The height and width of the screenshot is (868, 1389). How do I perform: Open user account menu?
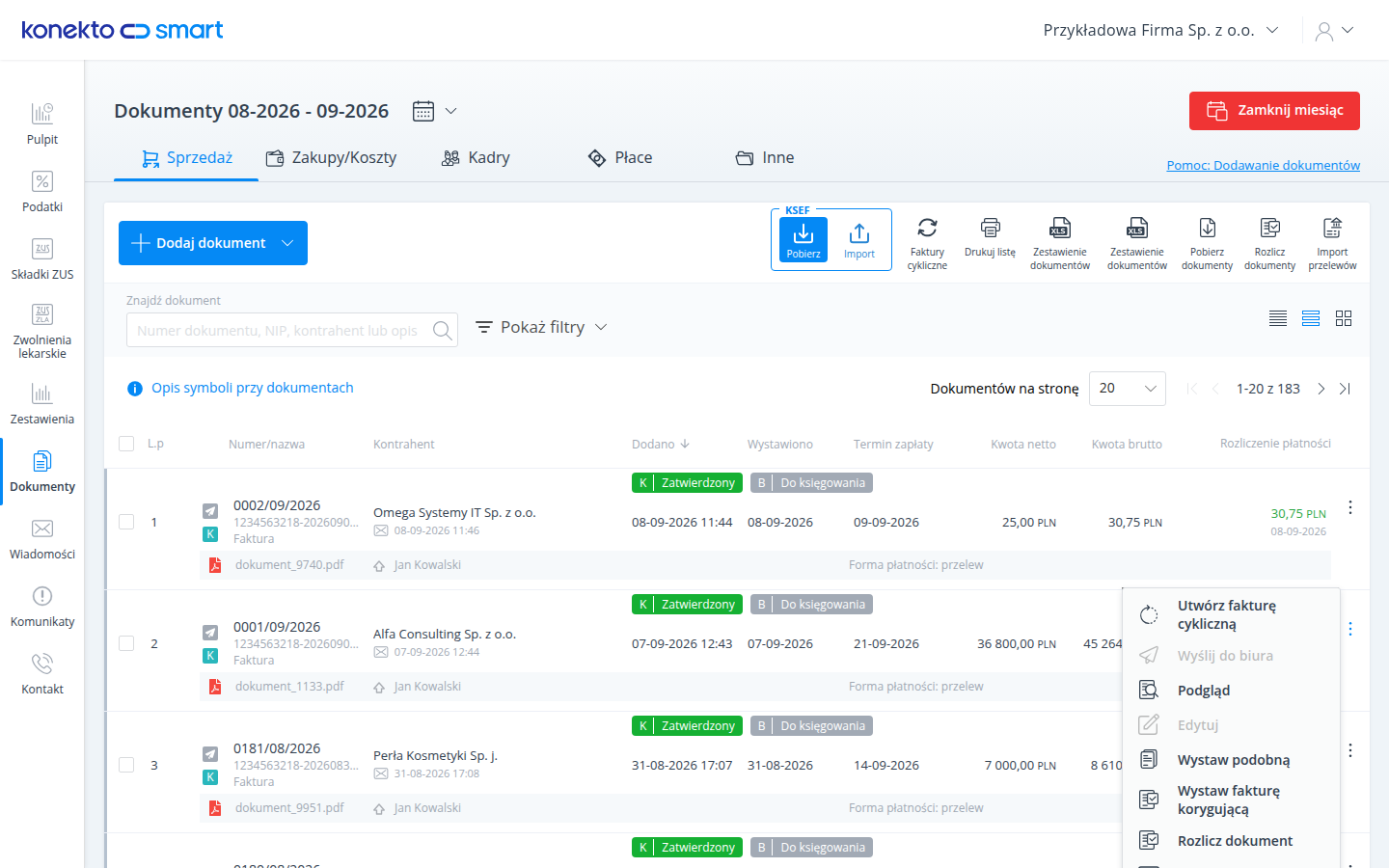tap(1334, 31)
